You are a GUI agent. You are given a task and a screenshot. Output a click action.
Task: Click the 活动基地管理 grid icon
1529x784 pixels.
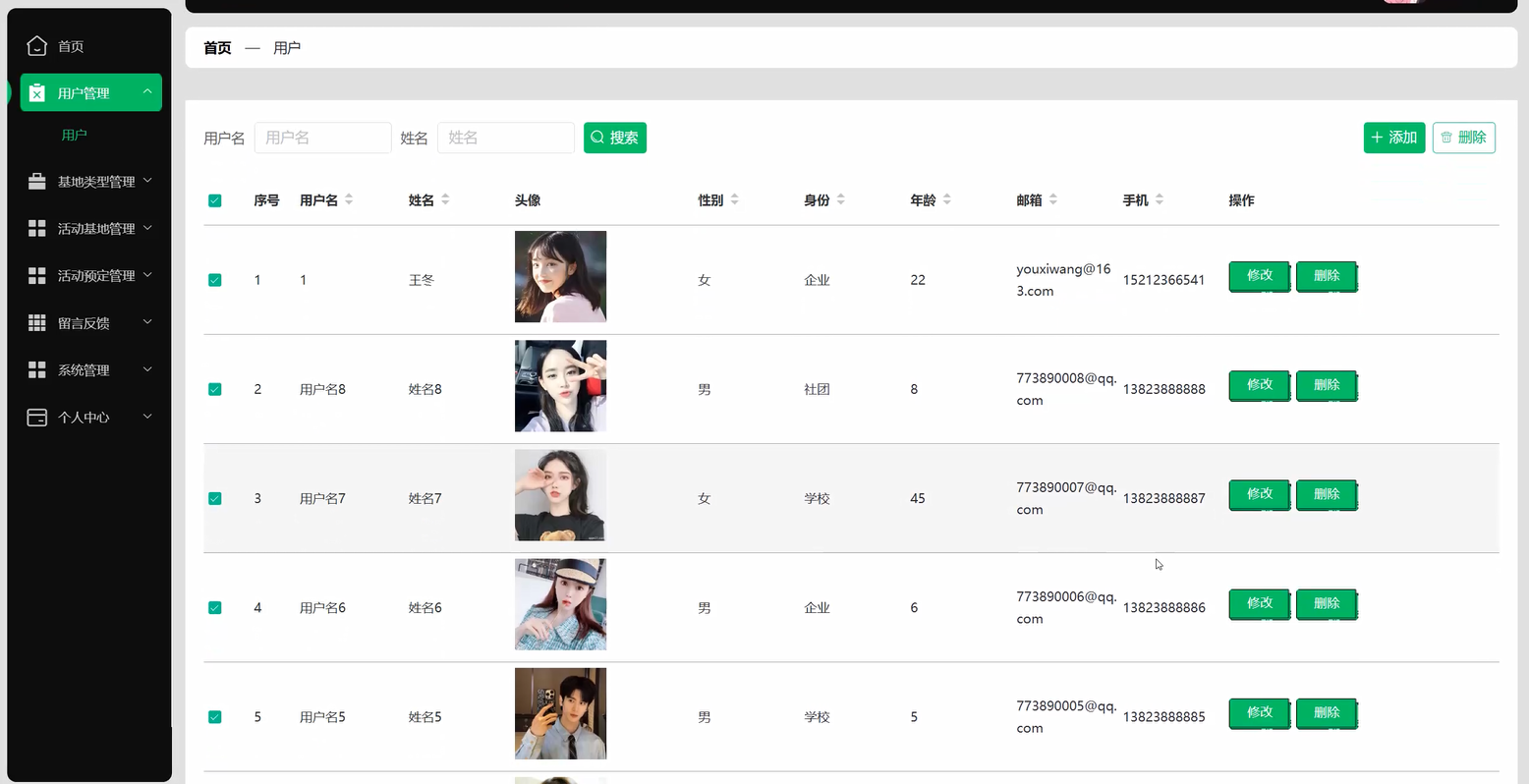36,228
